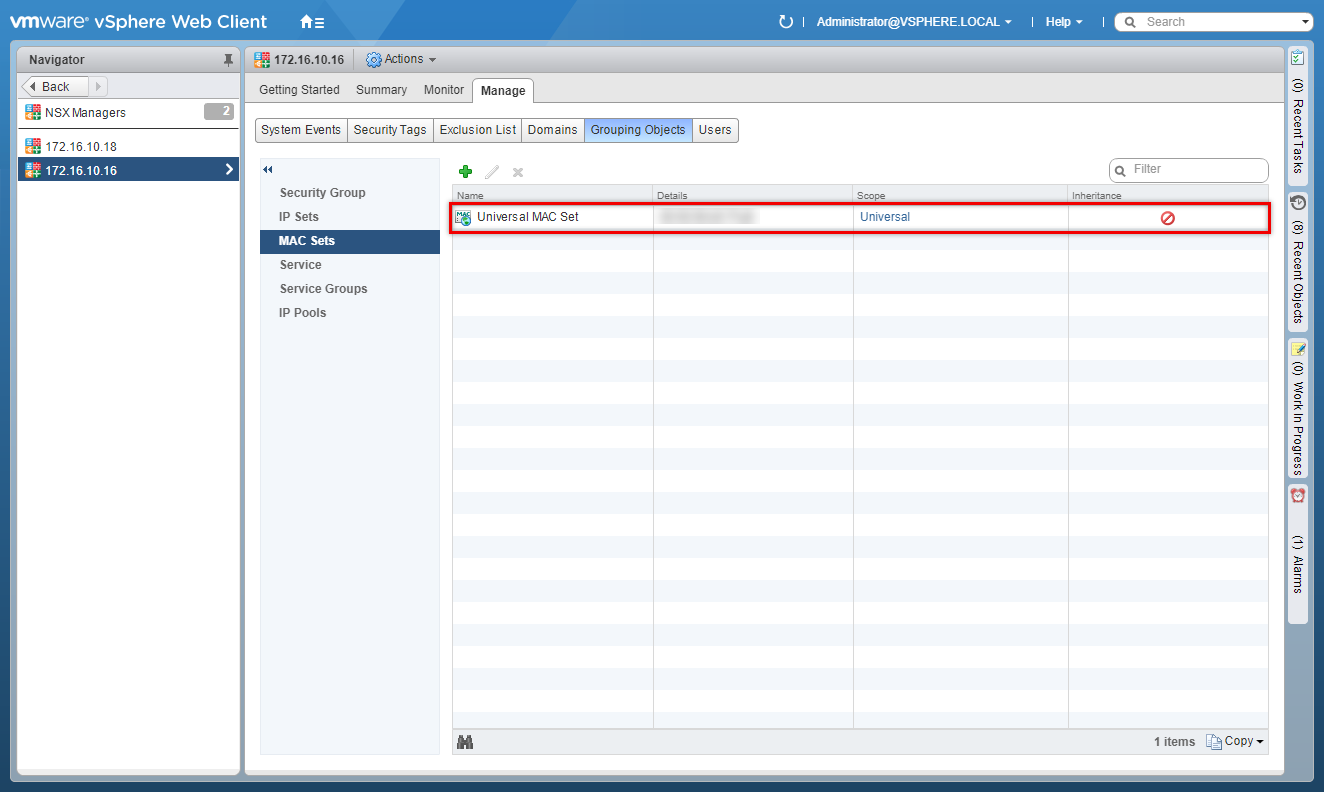1324x792 pixels.
Task: Open the Help dropdown menu
Action: click(1063, 22)
